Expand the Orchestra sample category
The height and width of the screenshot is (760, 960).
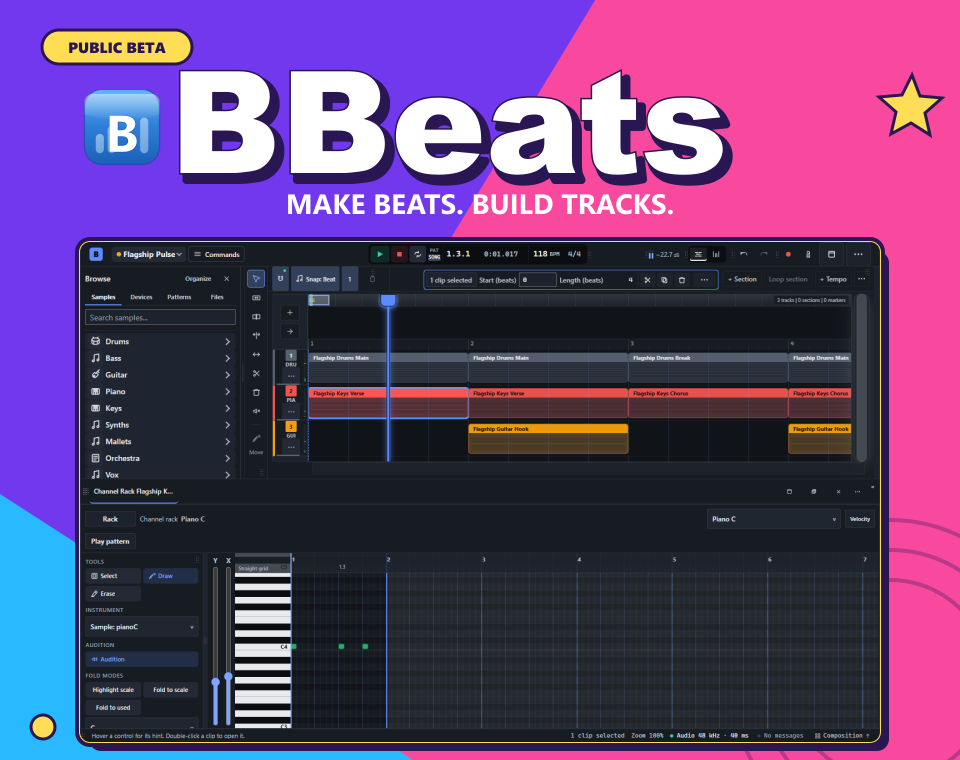point(160,458)
